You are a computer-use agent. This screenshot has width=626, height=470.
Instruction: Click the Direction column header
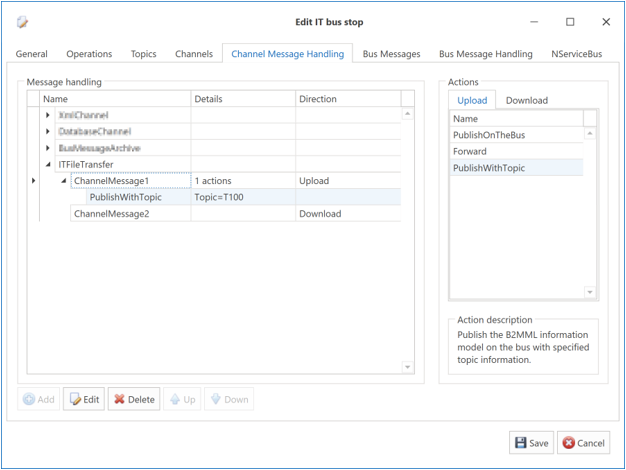[346, 99]
